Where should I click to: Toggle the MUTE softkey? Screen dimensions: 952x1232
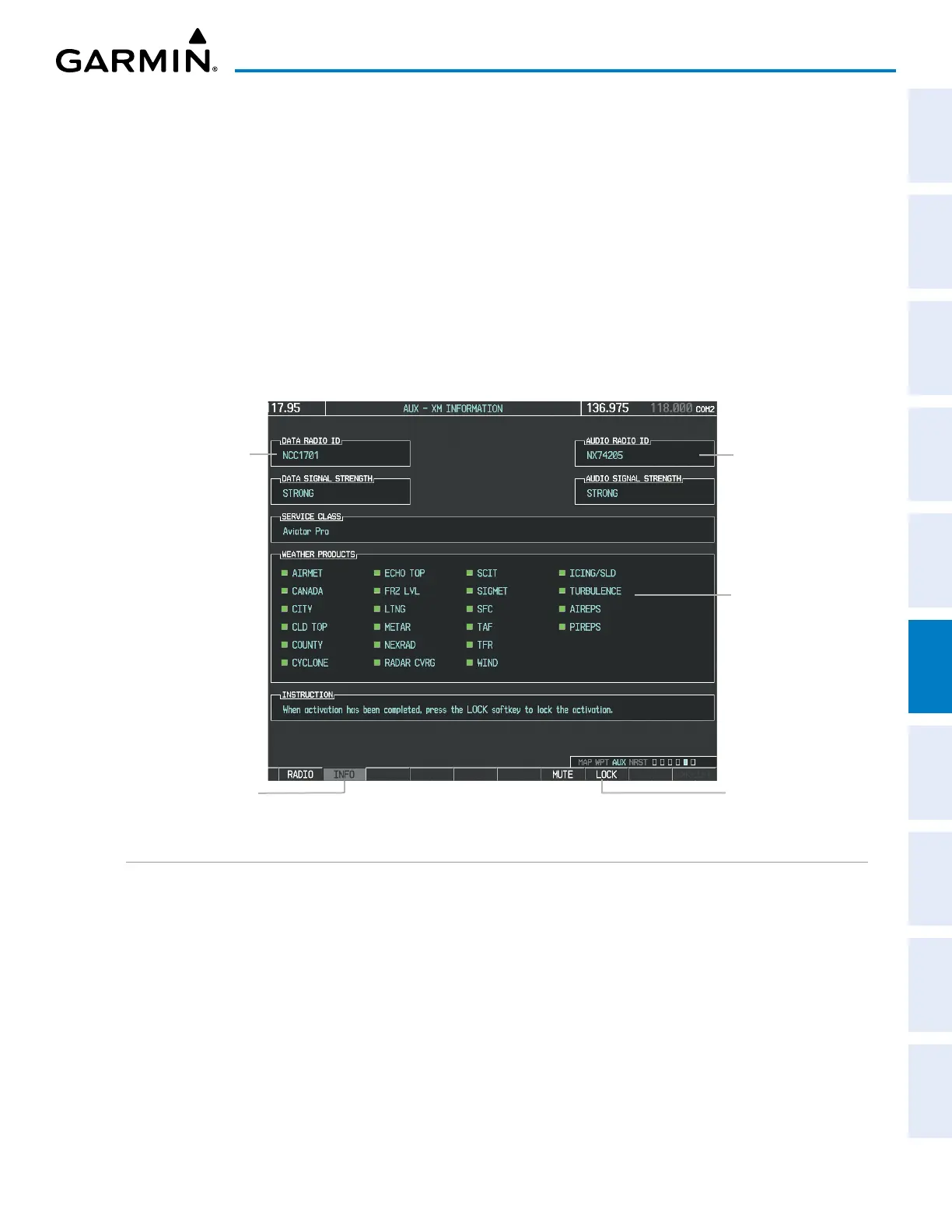tap(562, 775)
